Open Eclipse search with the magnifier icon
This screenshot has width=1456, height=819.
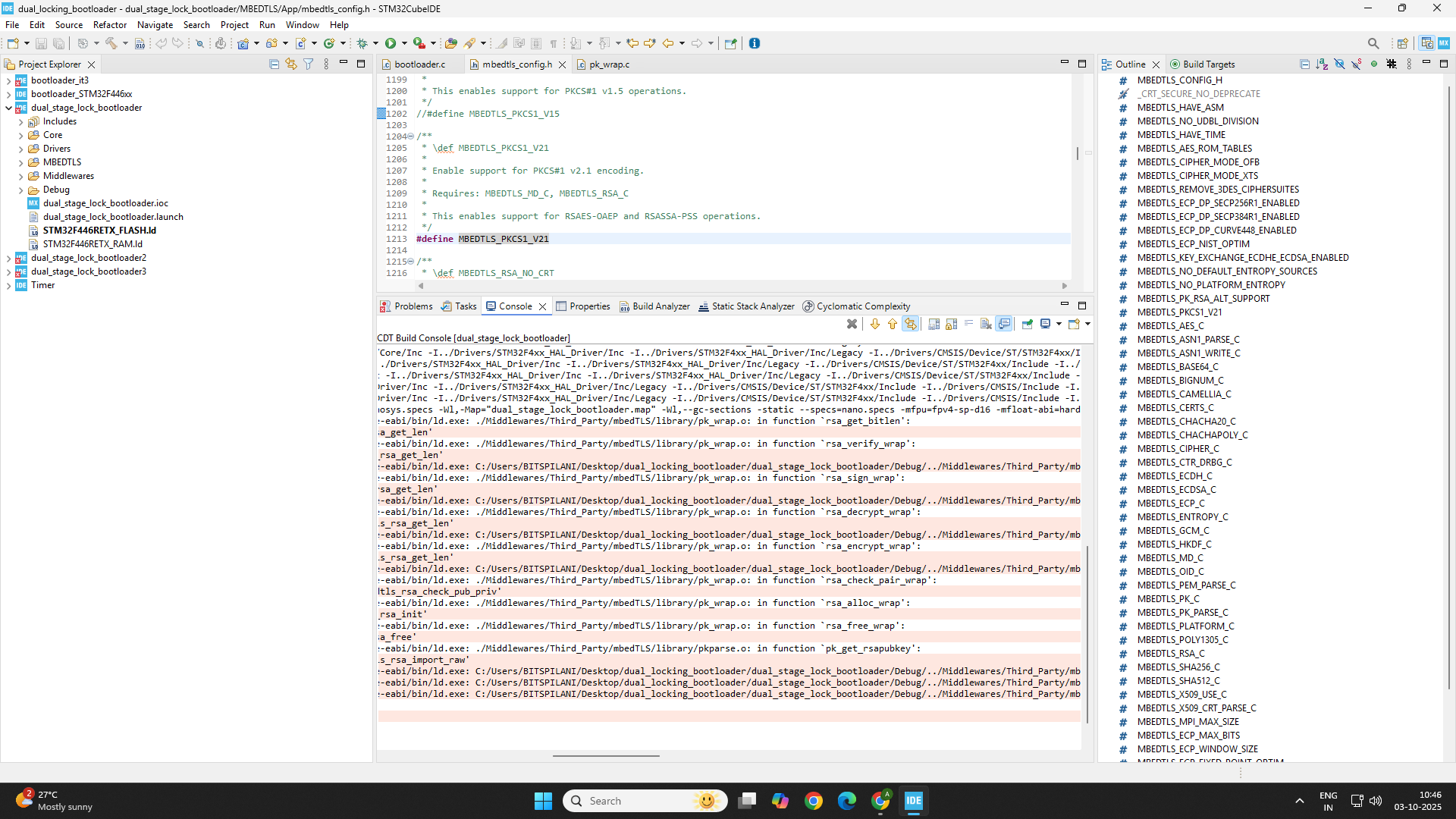click(x=1374, y=43)
